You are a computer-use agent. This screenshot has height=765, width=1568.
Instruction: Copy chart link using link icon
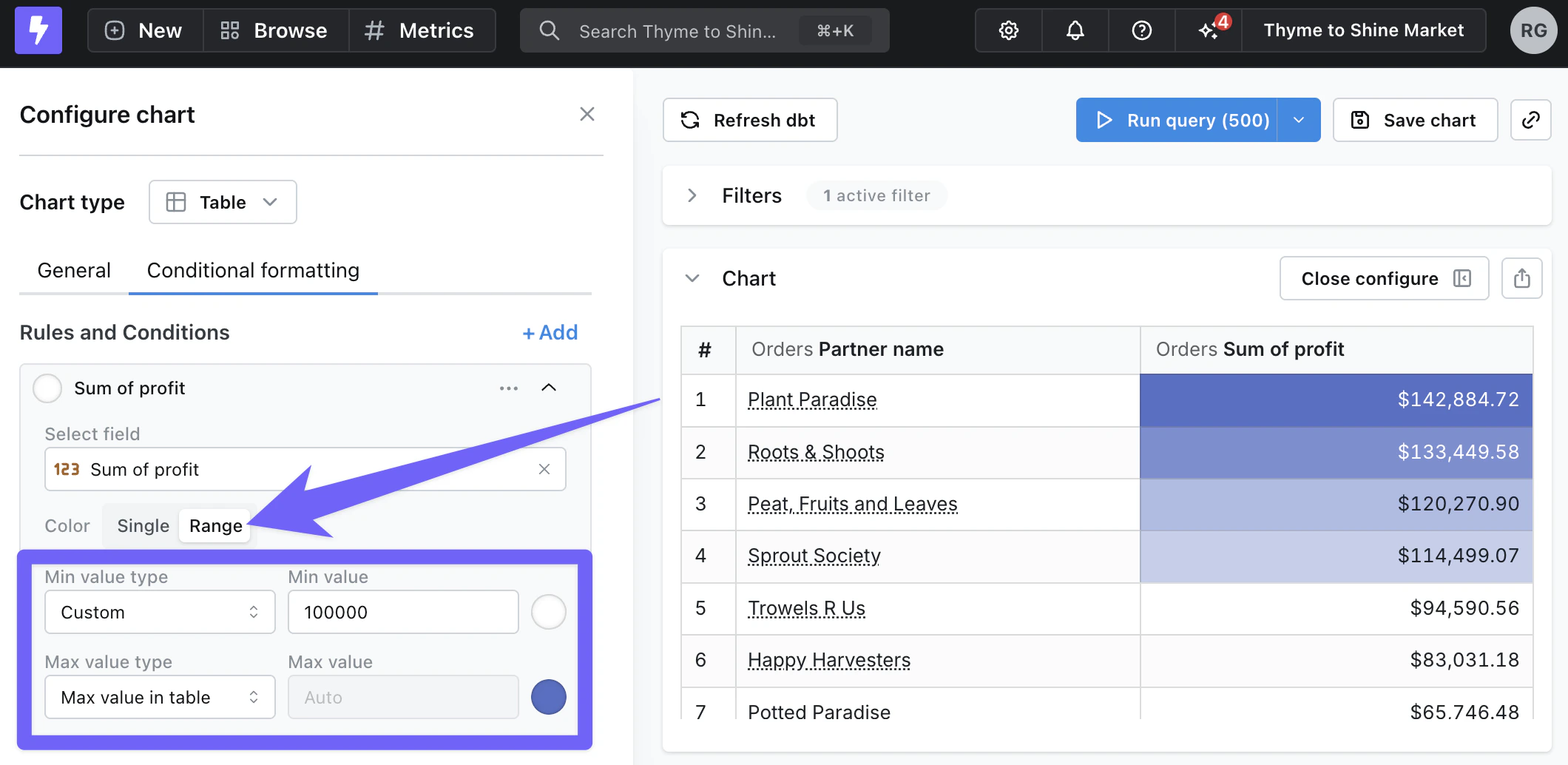pyautogui.click(x=1530, y=120)
